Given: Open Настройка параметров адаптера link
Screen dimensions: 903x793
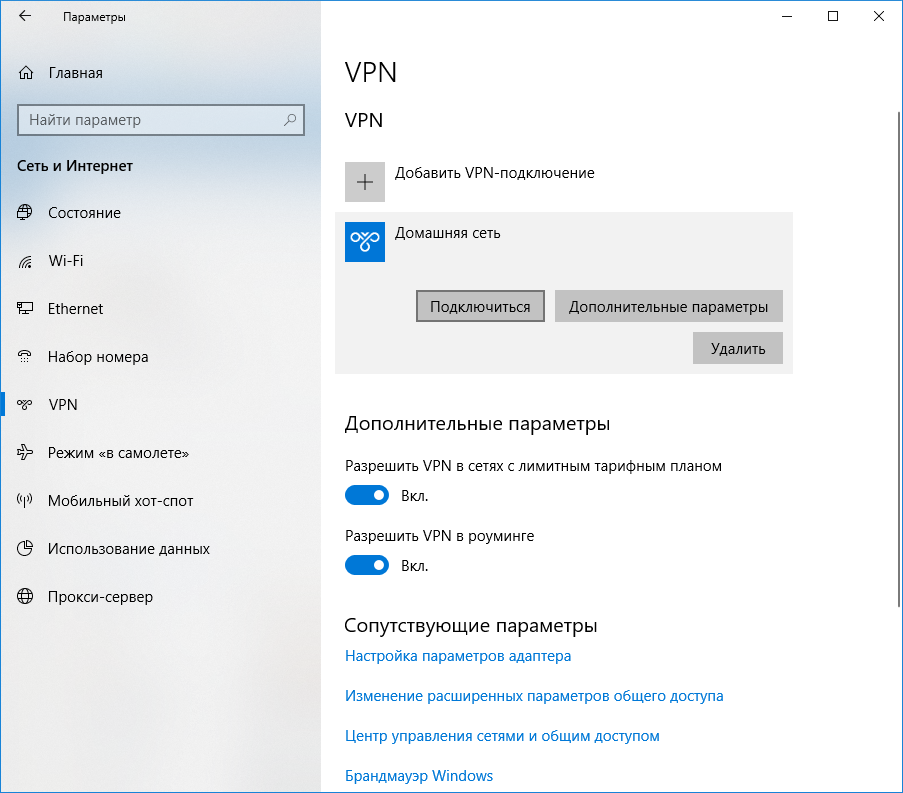Looking at the screenshot, I should 458,656.
